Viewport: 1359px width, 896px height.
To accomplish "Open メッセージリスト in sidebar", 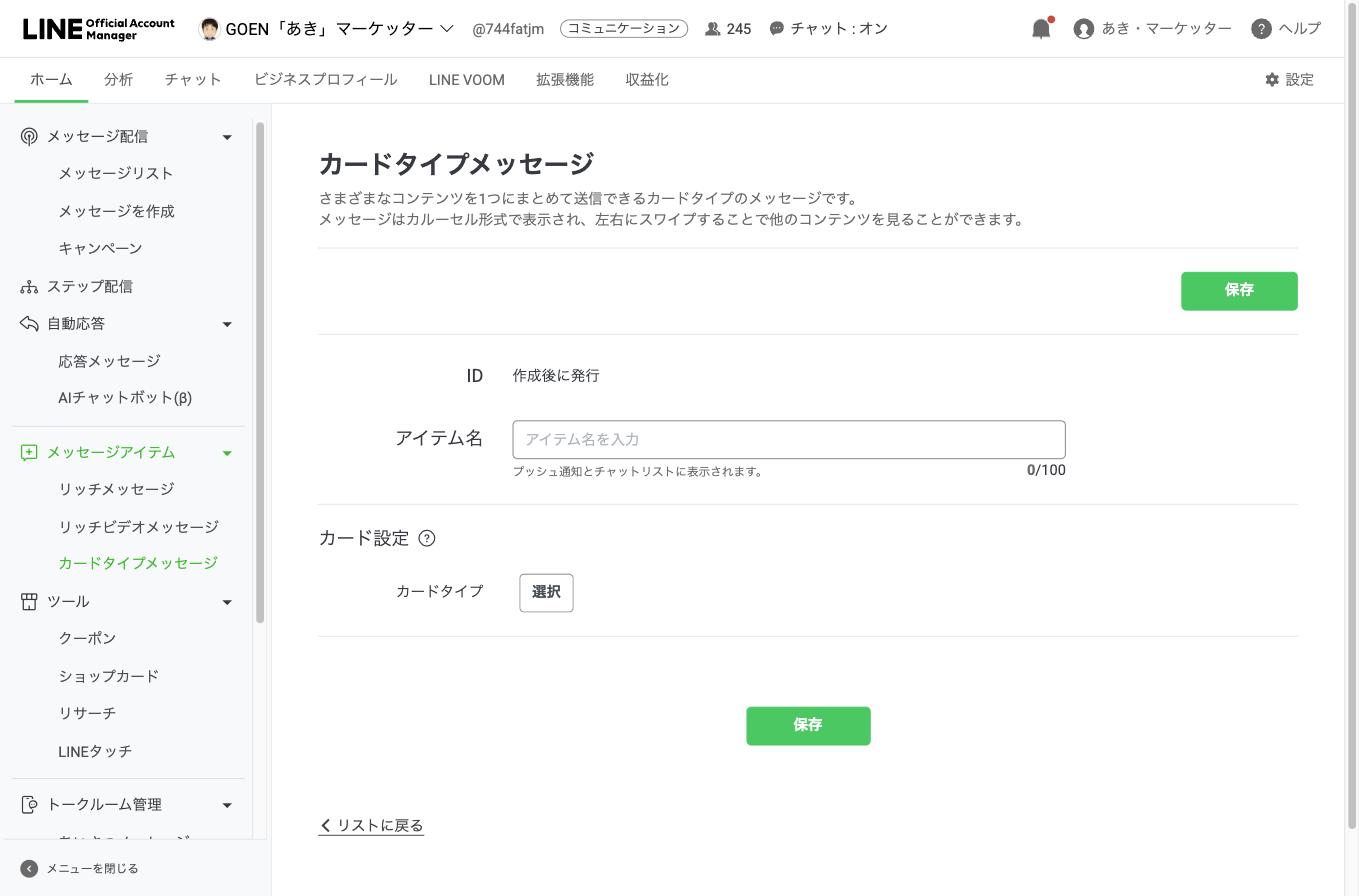I will [116, 174].
